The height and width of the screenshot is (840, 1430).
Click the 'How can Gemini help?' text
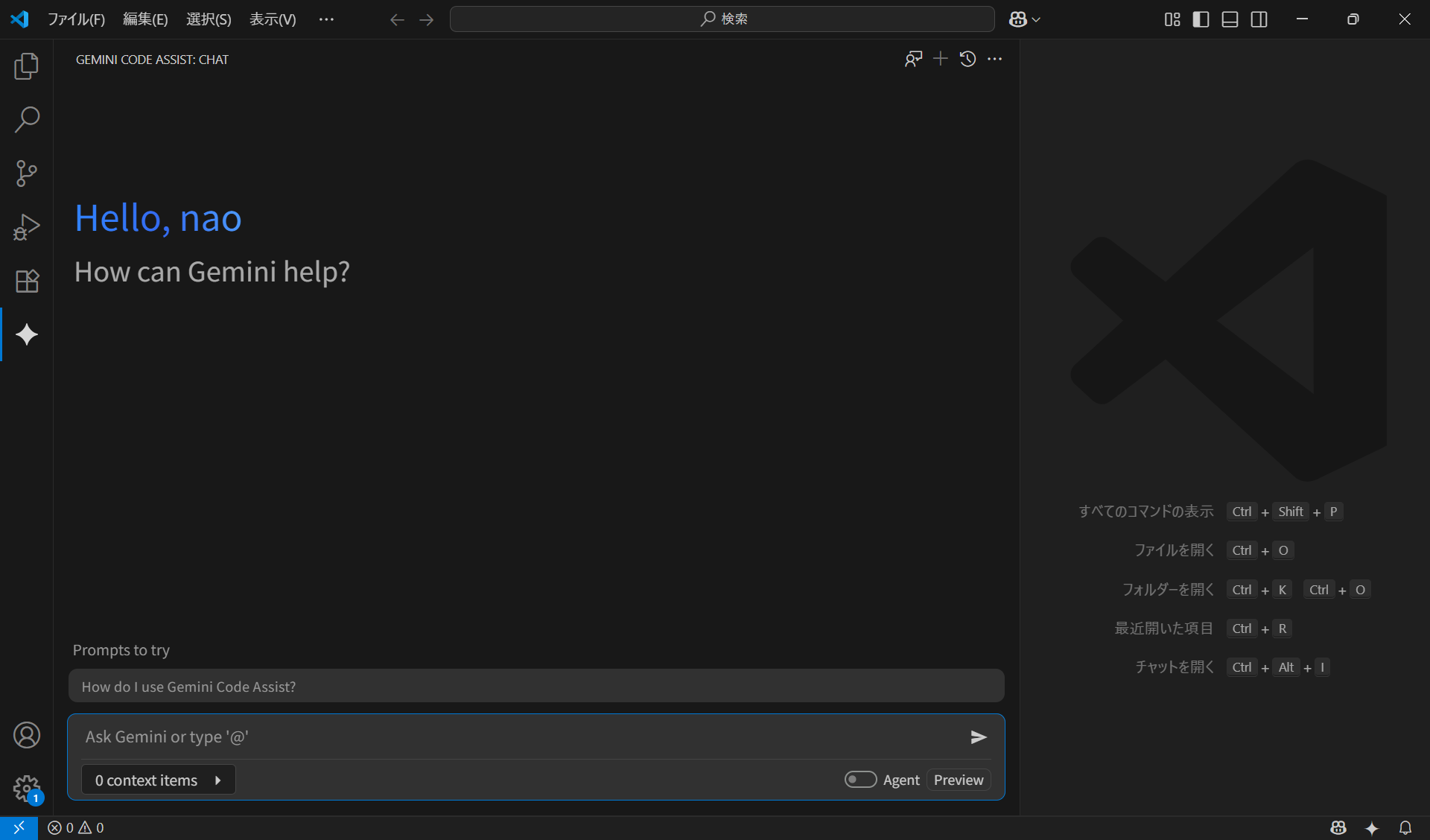[212, 272]
